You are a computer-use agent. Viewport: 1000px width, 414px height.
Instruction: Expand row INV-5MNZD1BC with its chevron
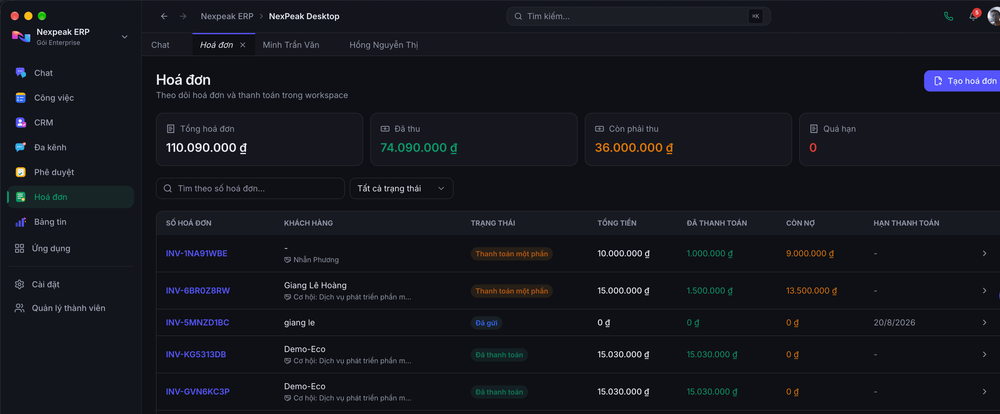(x=984, y=323)
